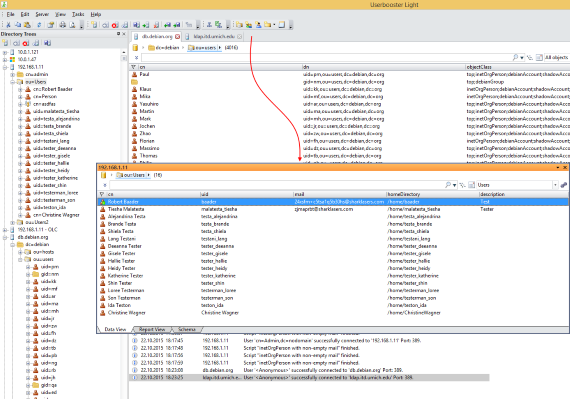Click the green import arrow server icon

(146, 25)
